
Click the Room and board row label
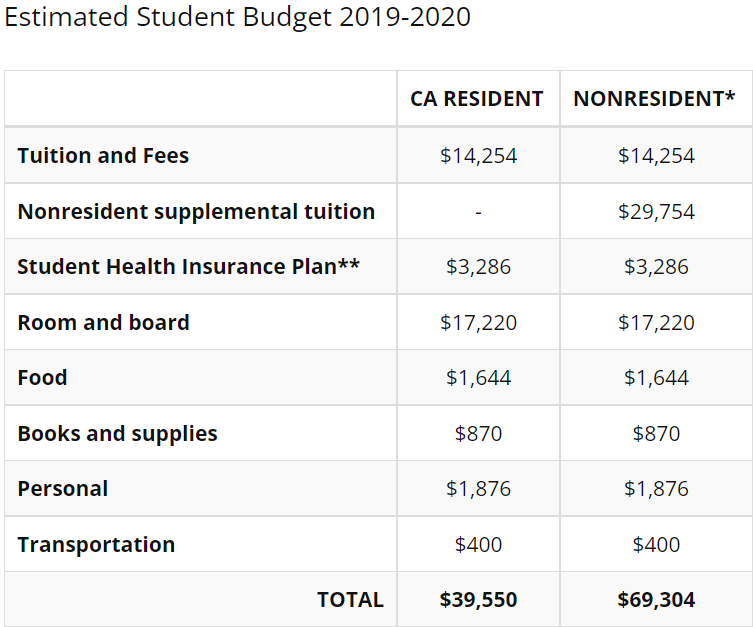pyautogui.click(x=103, y=322)
